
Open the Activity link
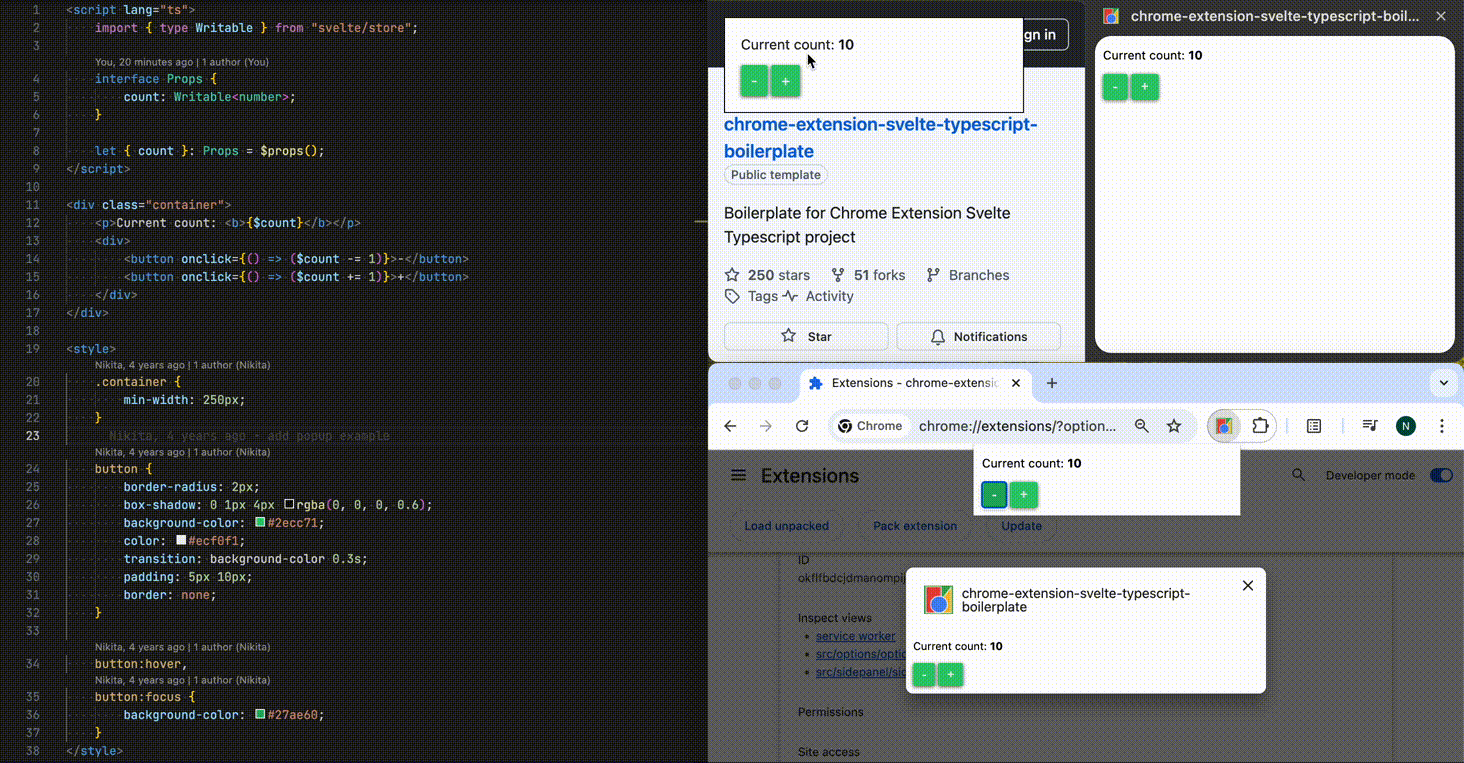coord(830,296)
